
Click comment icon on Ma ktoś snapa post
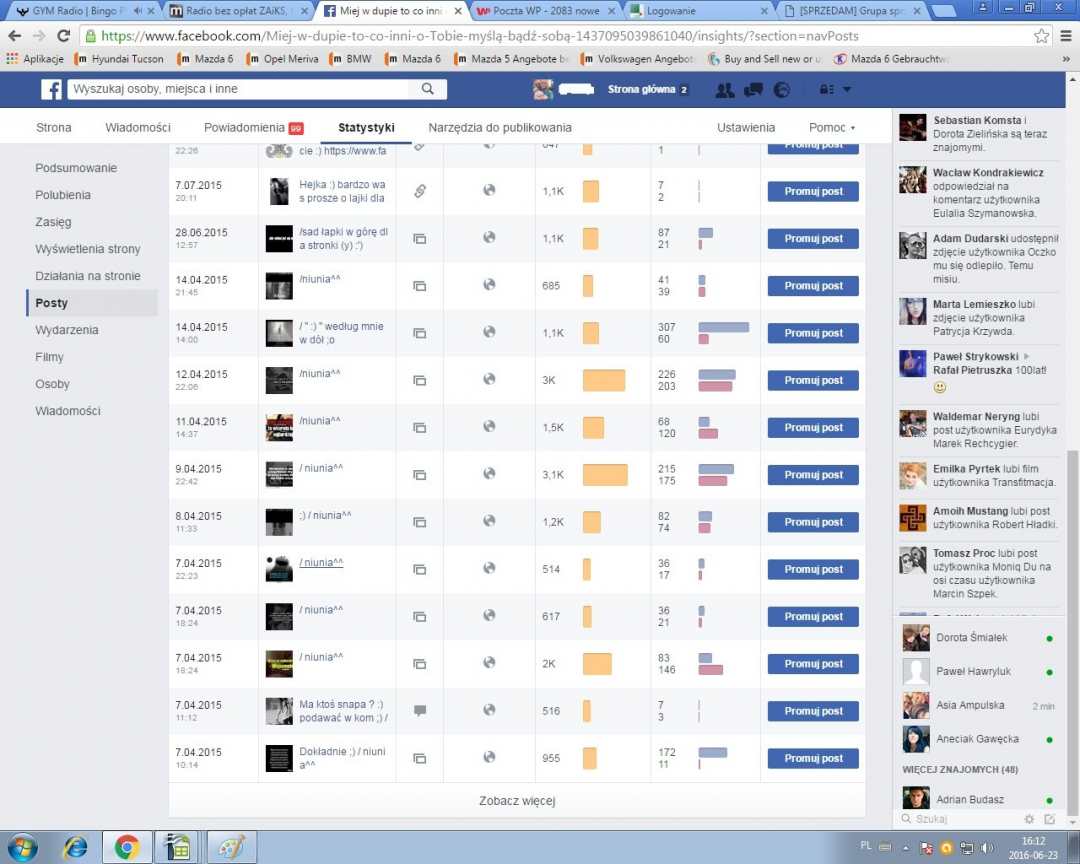pos(420,710)
